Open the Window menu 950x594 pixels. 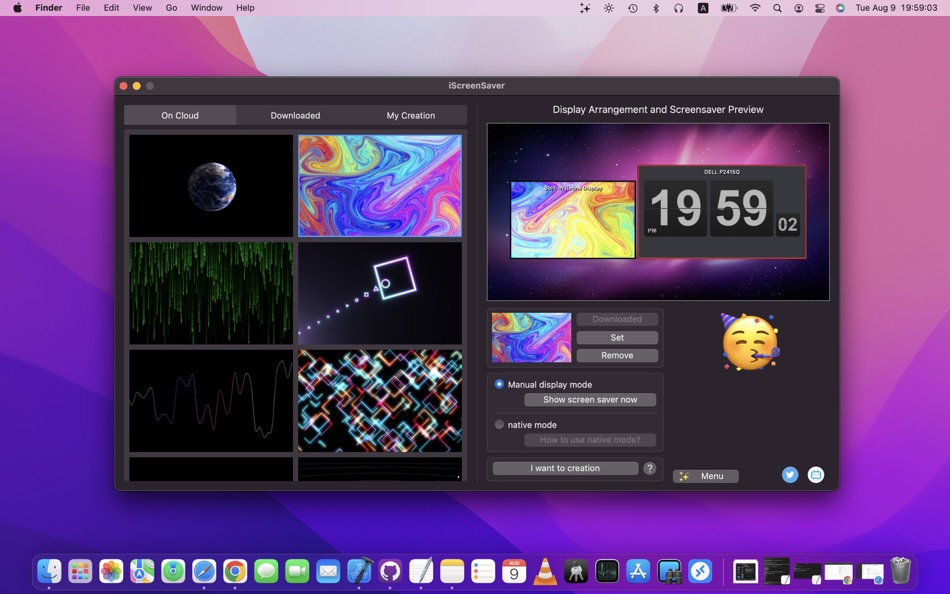(x=206, y=8)
